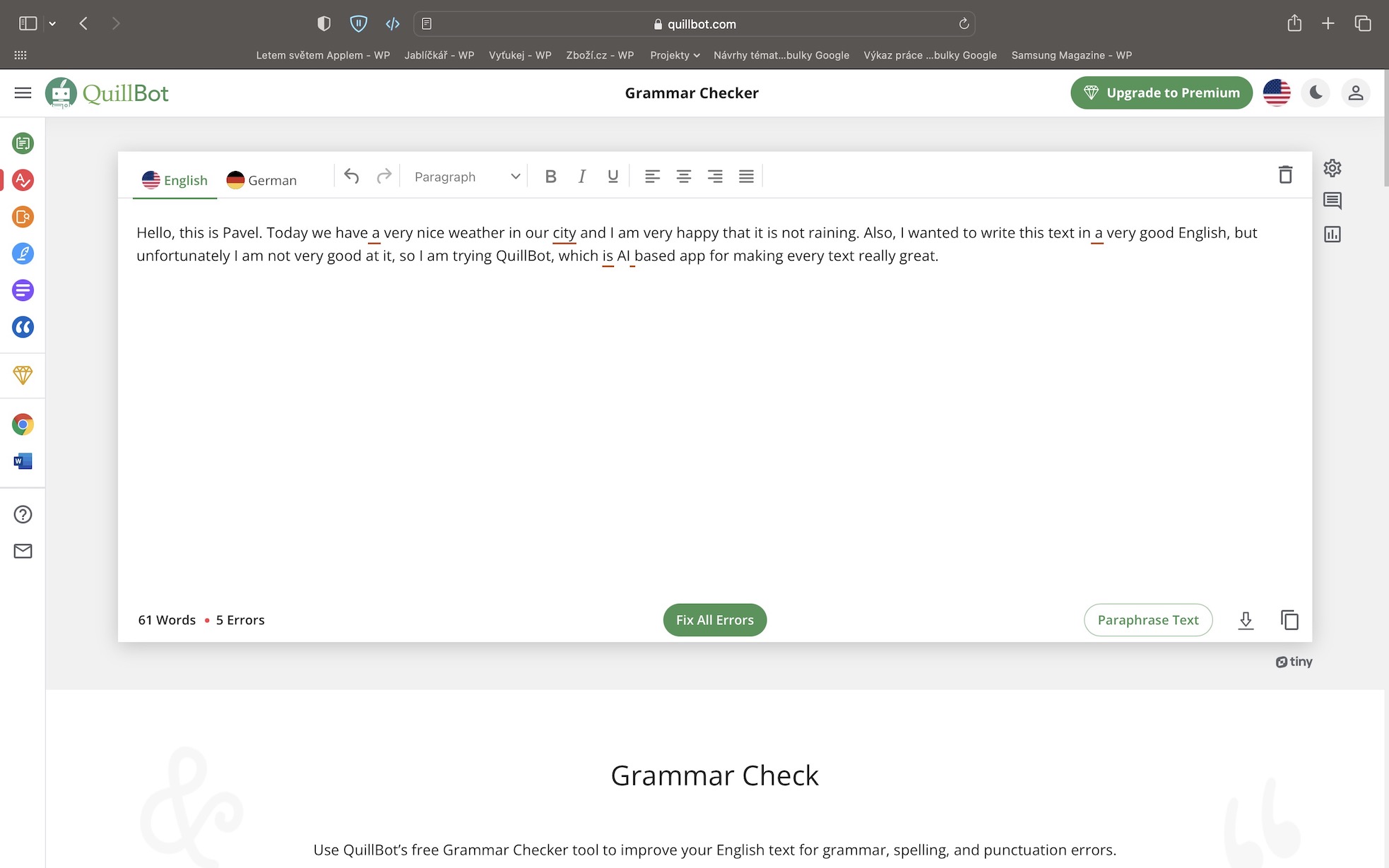Open the US flag language selector
This screenshot has width=1389, height=868.
(1277, 93)
